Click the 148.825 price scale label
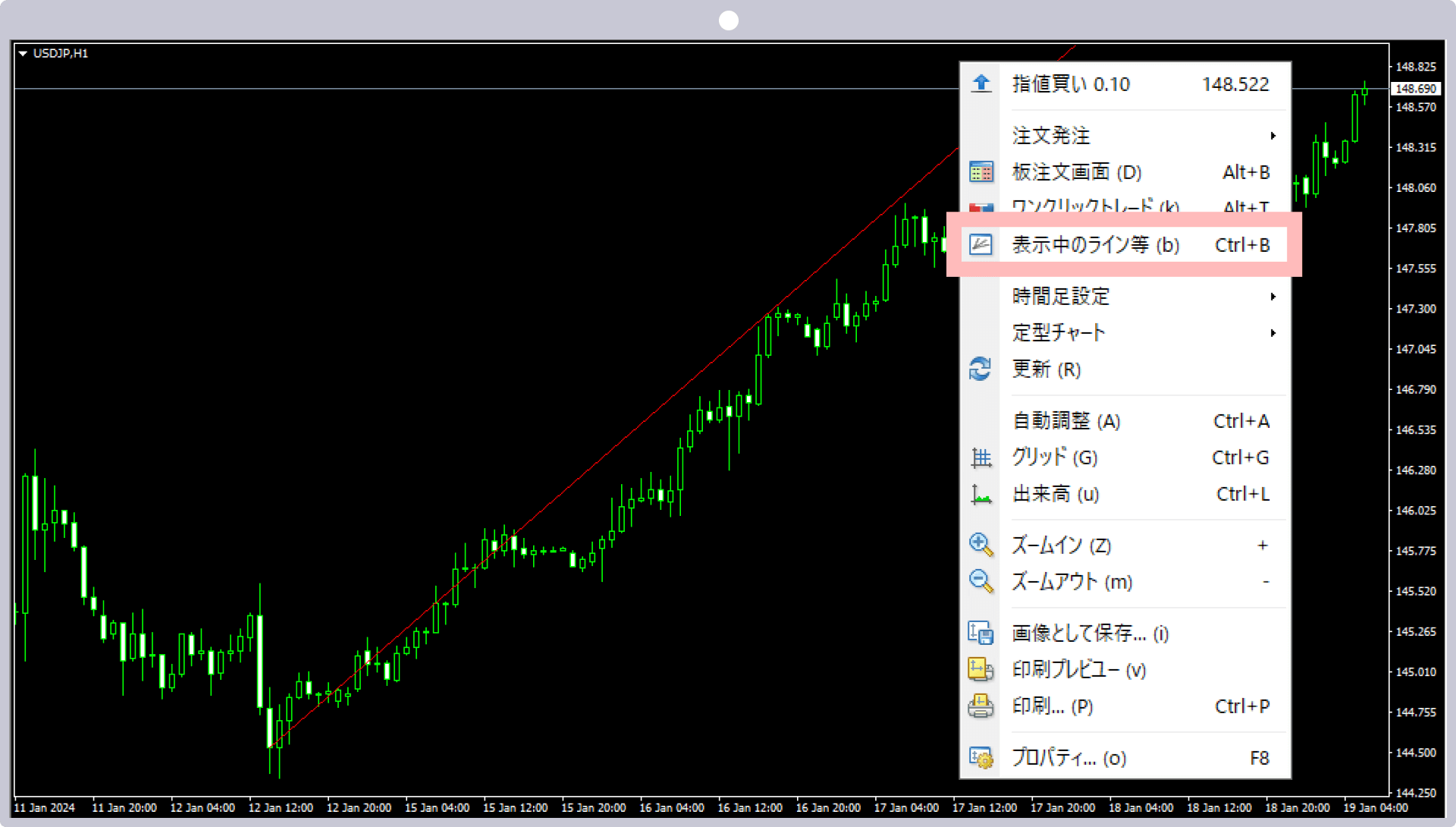This screenshot has width=1456, height=827. point(1416,67)
